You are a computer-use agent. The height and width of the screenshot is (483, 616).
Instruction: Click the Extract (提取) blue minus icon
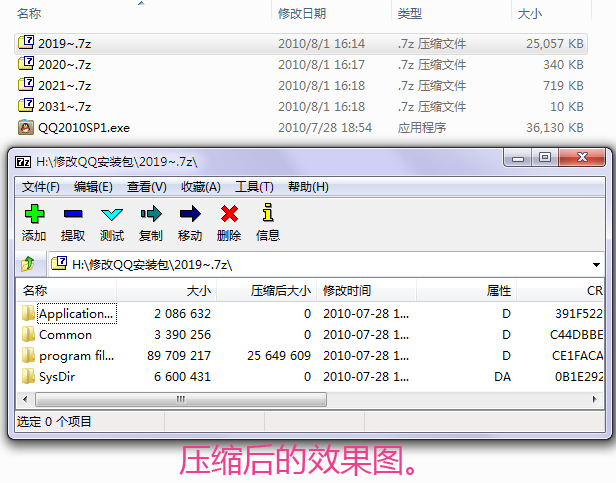73,214
